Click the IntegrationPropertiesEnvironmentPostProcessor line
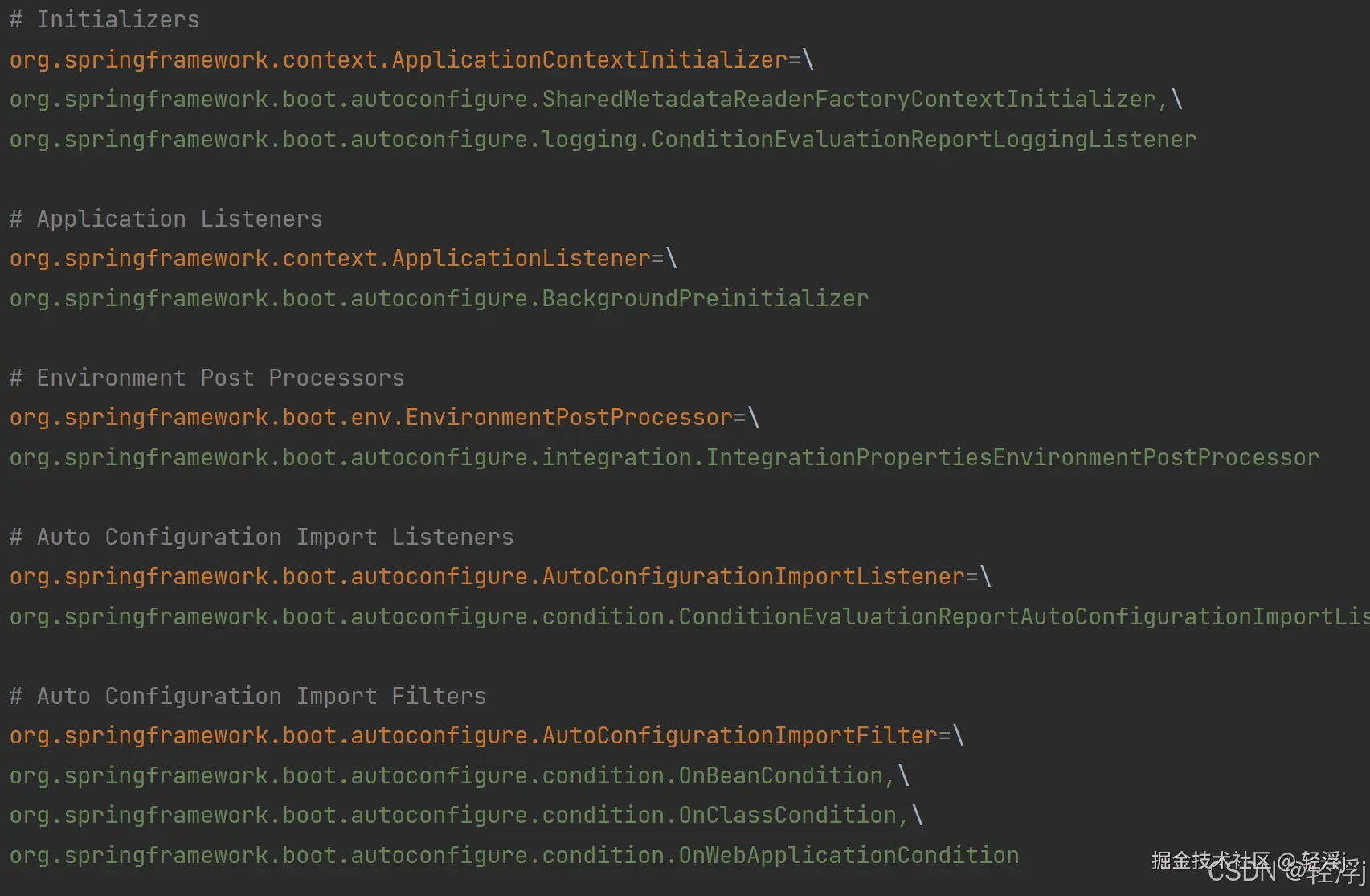This screenshot has width=1370, height=896. [665, 457]
